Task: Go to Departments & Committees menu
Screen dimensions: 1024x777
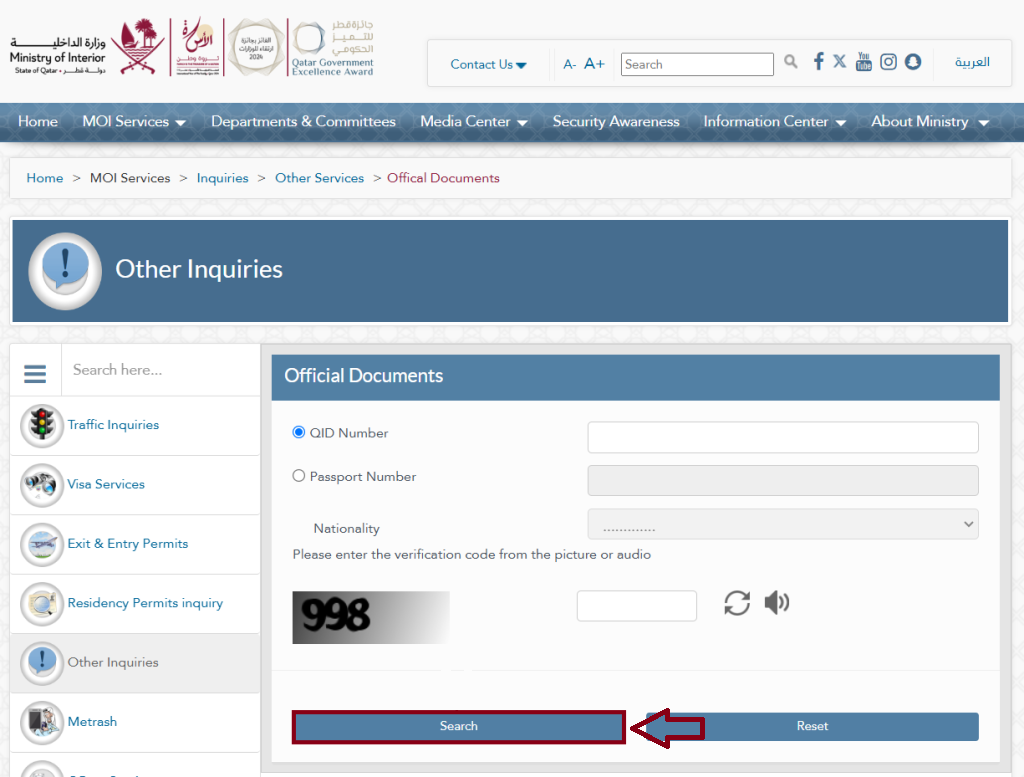Action: [303, 121]
